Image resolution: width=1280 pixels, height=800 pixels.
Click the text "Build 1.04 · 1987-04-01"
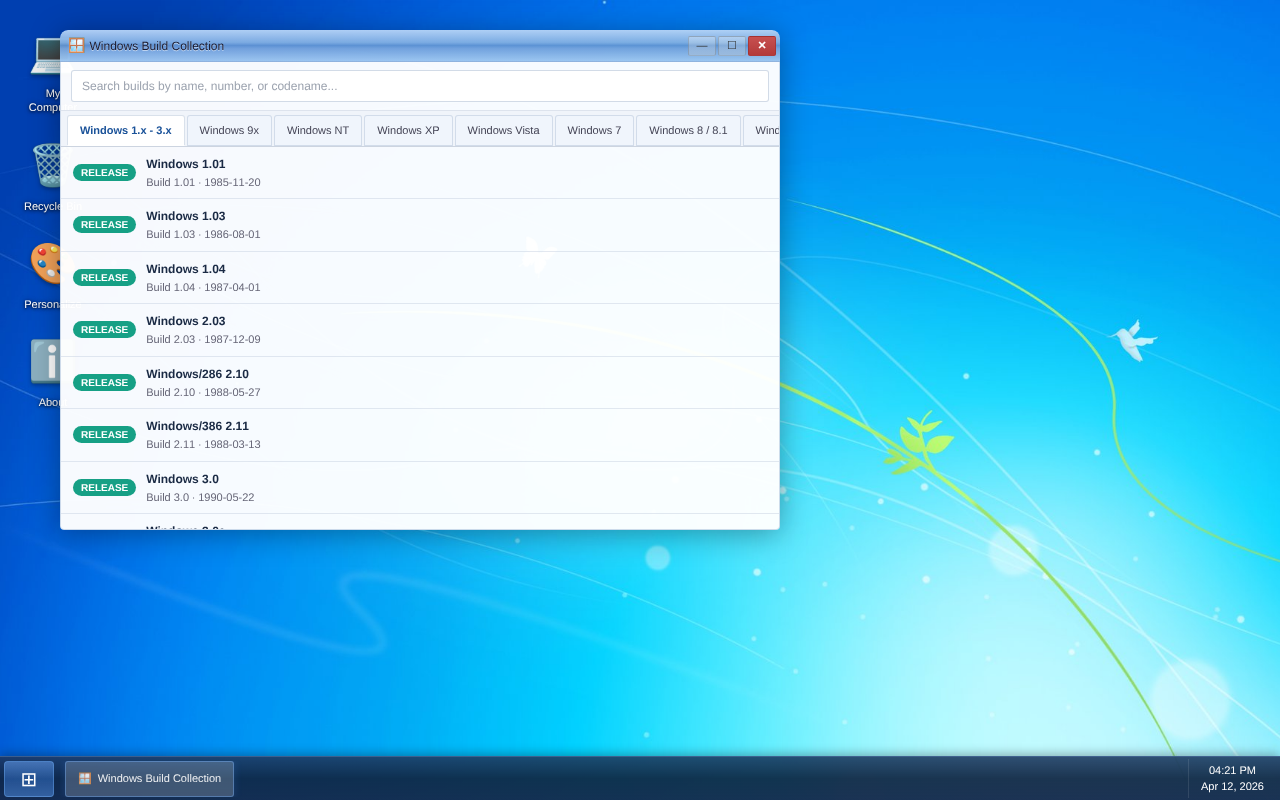click(203, 287)
